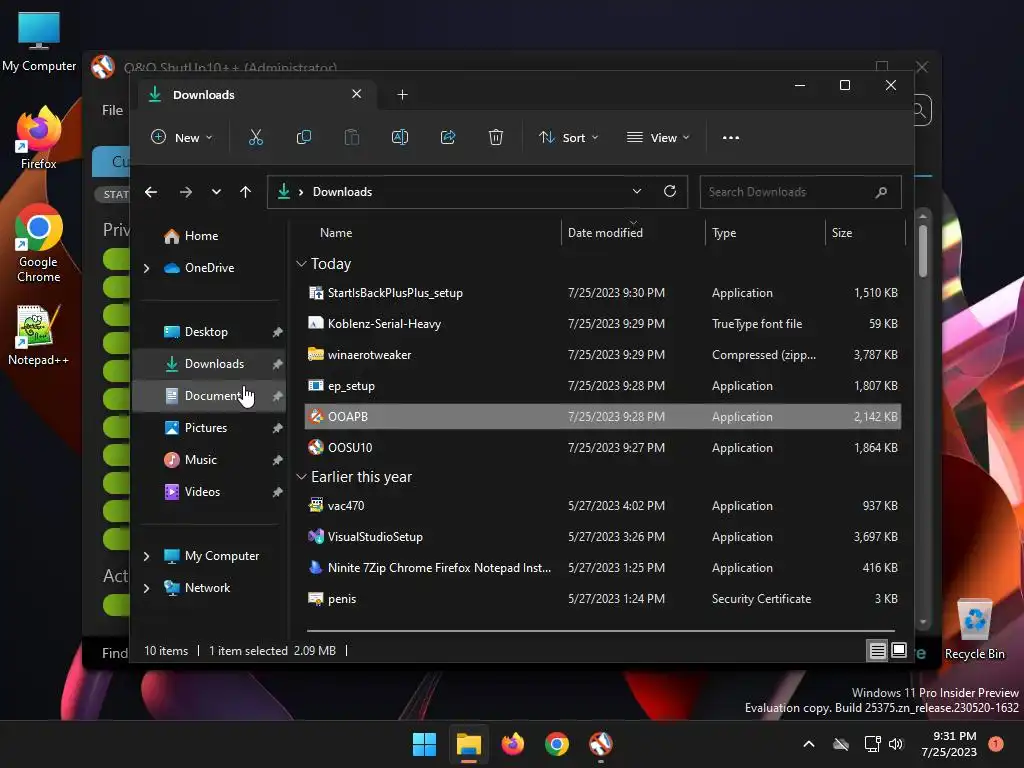Image resolution: width=1024 pixels, height=768 pixels.
Task: Select VisualStudioSetup file
Action: pos(603,537)
